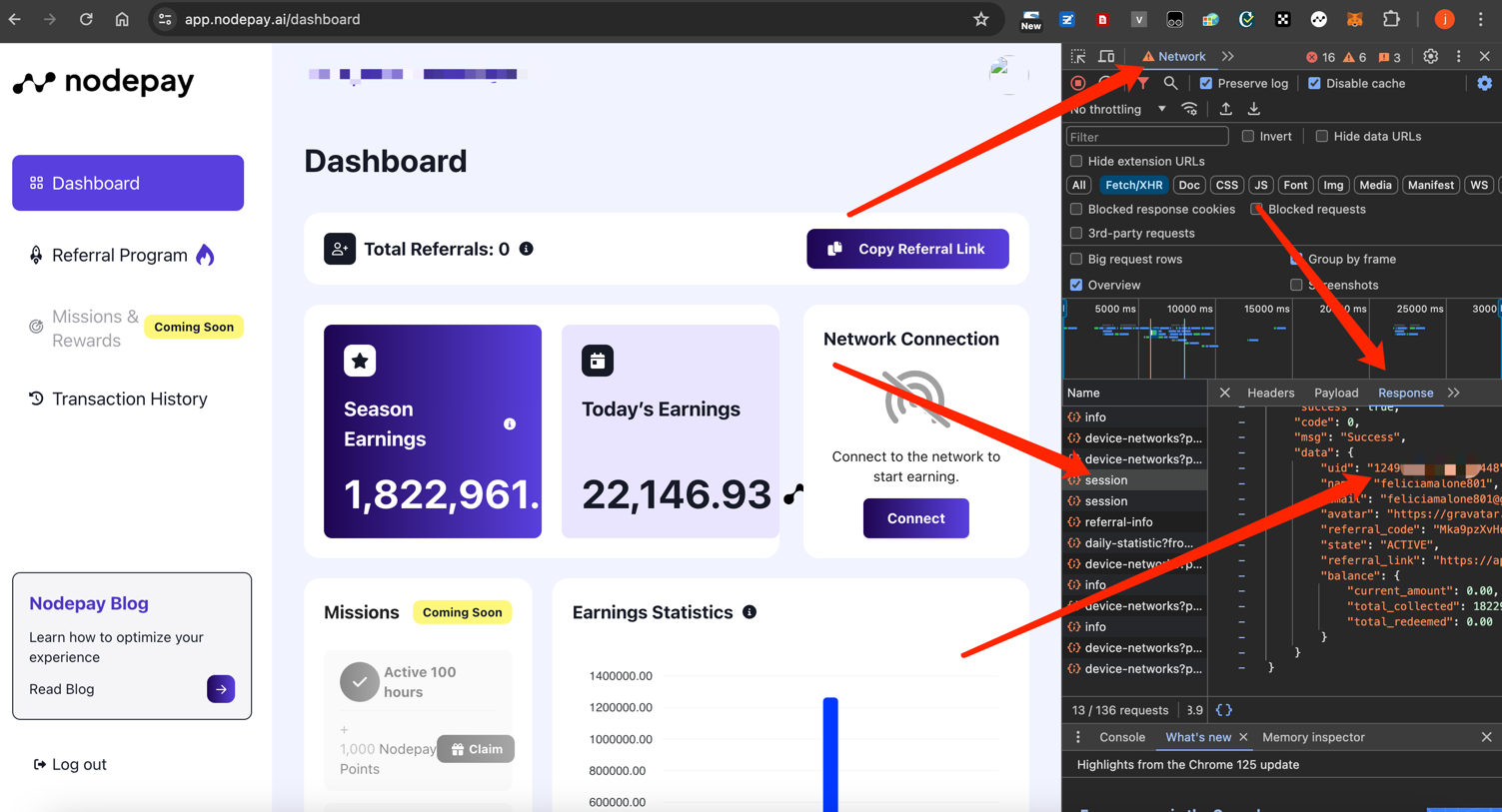
Task: Open the network search magnifier icon
Action: tap(1170, 84)
